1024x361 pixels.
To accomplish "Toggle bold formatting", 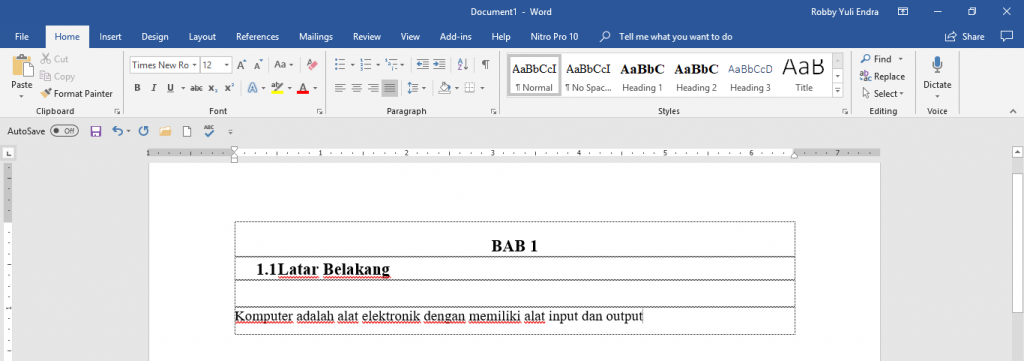I will [137, 87].
